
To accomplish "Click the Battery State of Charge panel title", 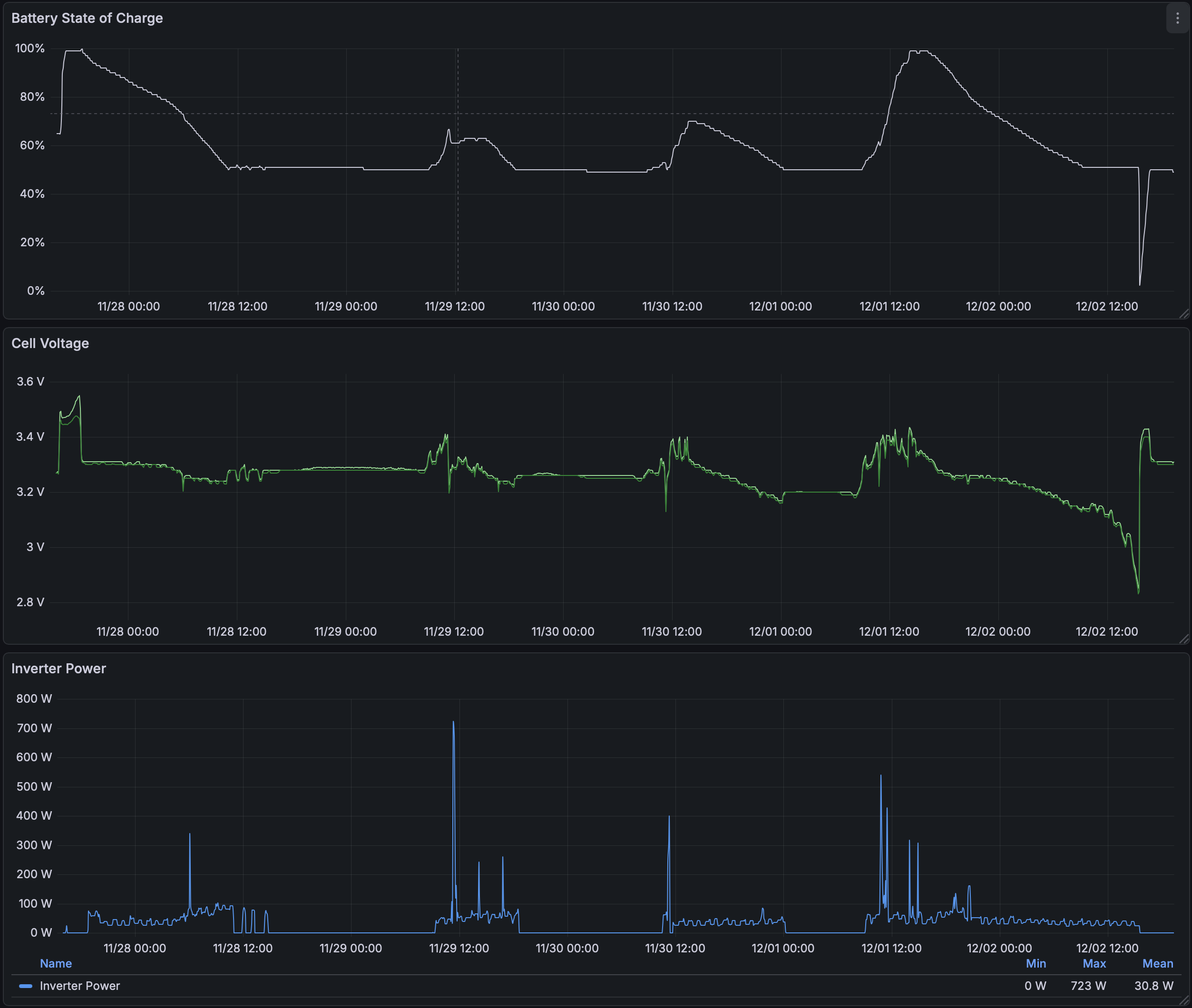I will 87,18.
